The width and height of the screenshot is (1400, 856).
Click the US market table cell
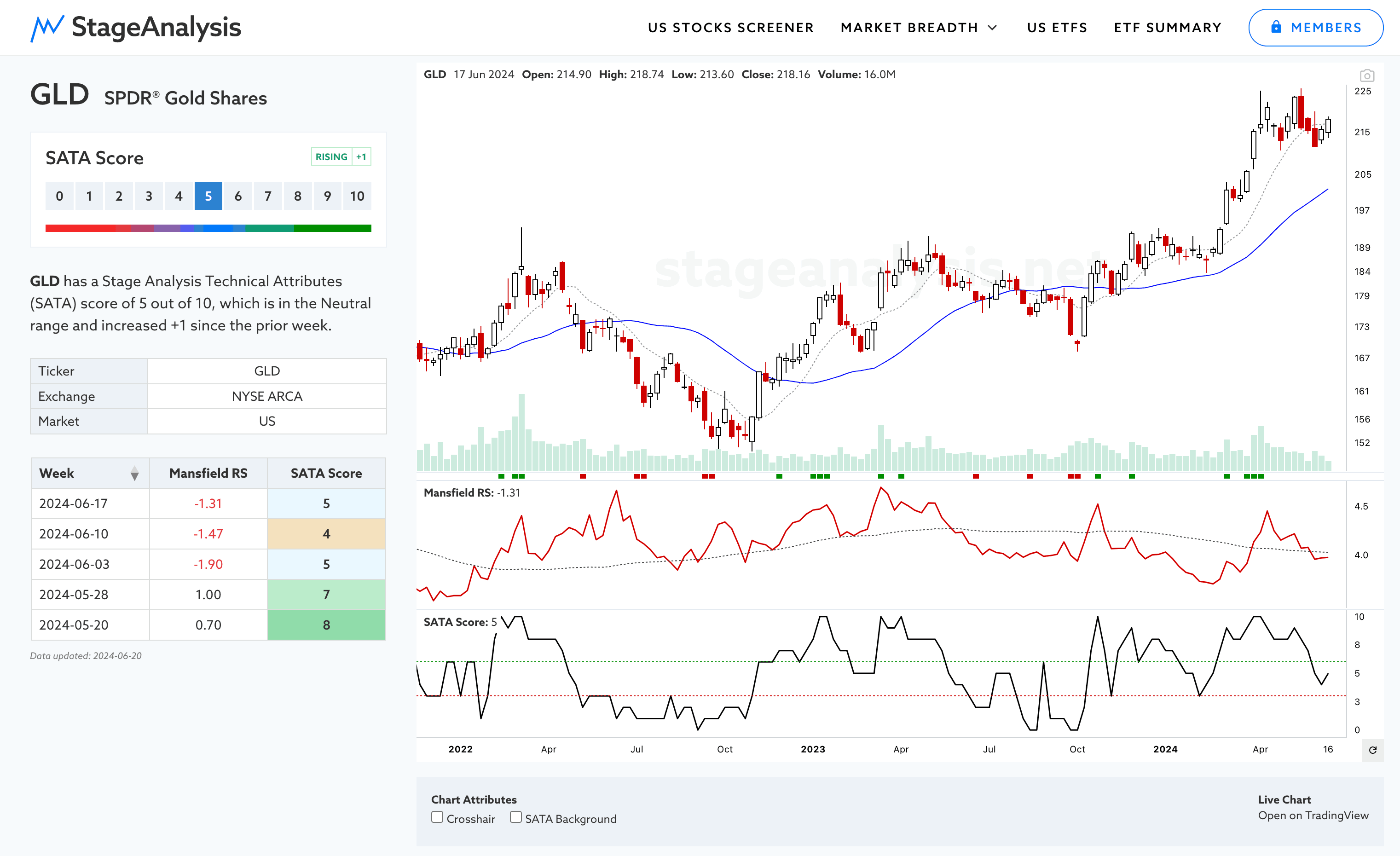267,421
